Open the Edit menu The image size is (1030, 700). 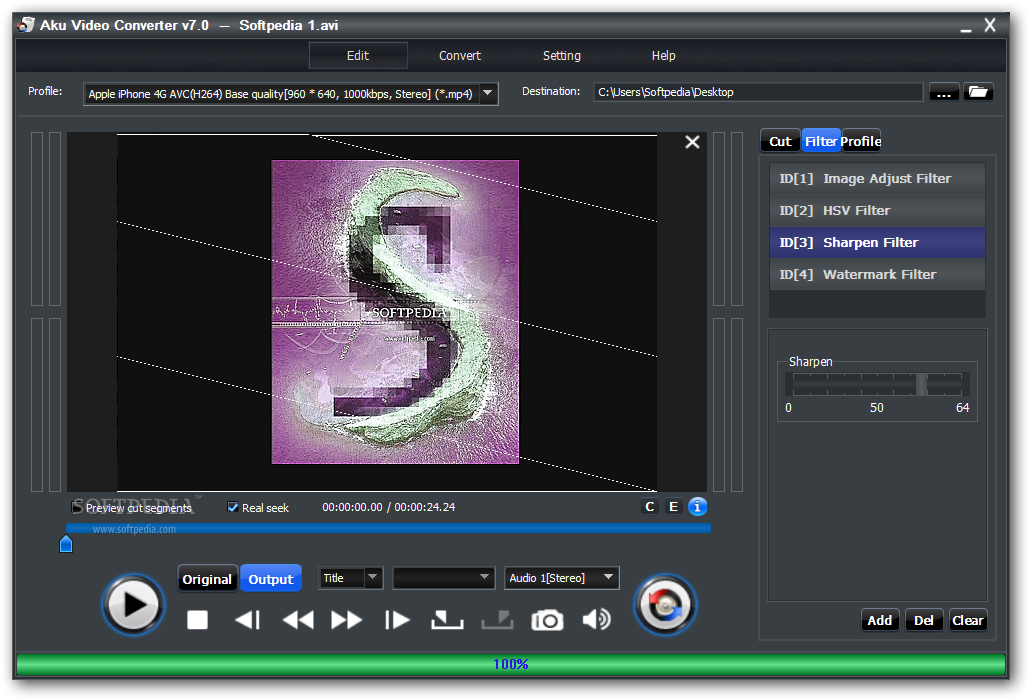358,56
